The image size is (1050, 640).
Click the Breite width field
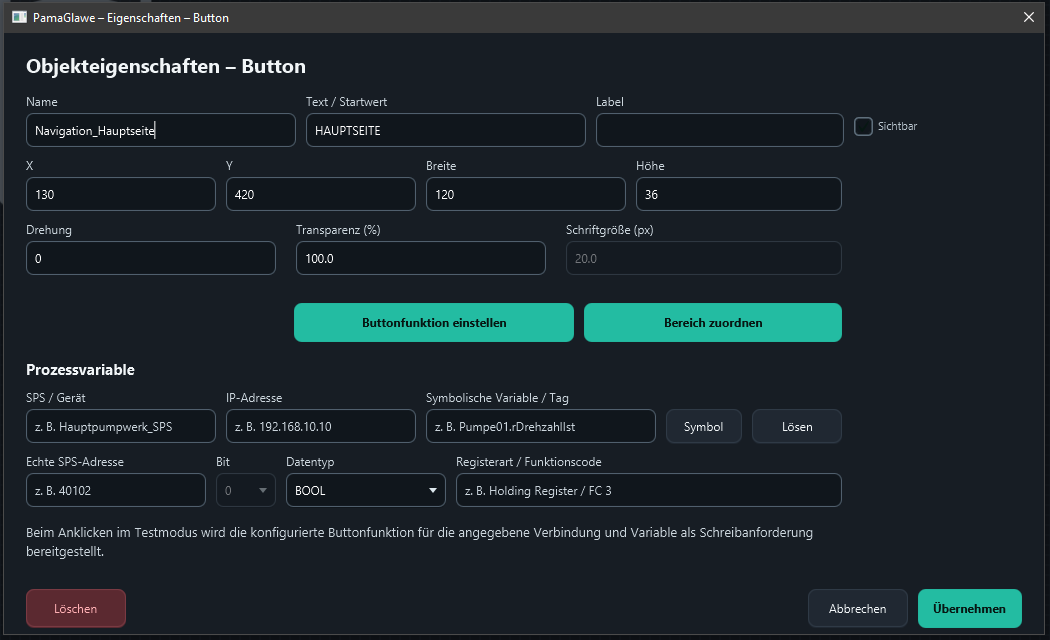[x=526, y=194]
